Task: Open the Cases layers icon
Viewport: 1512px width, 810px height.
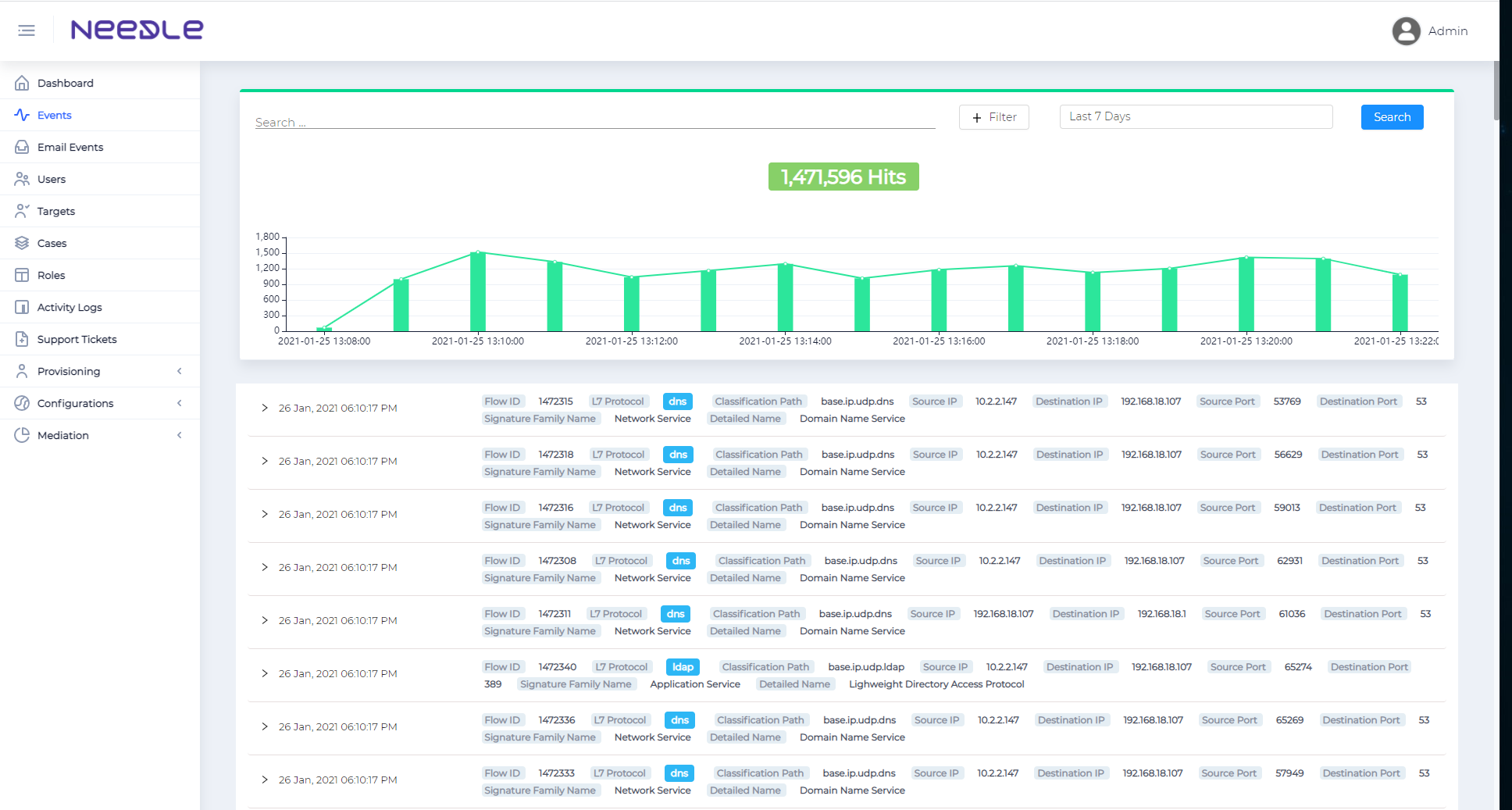Action: tap(22, 243)
